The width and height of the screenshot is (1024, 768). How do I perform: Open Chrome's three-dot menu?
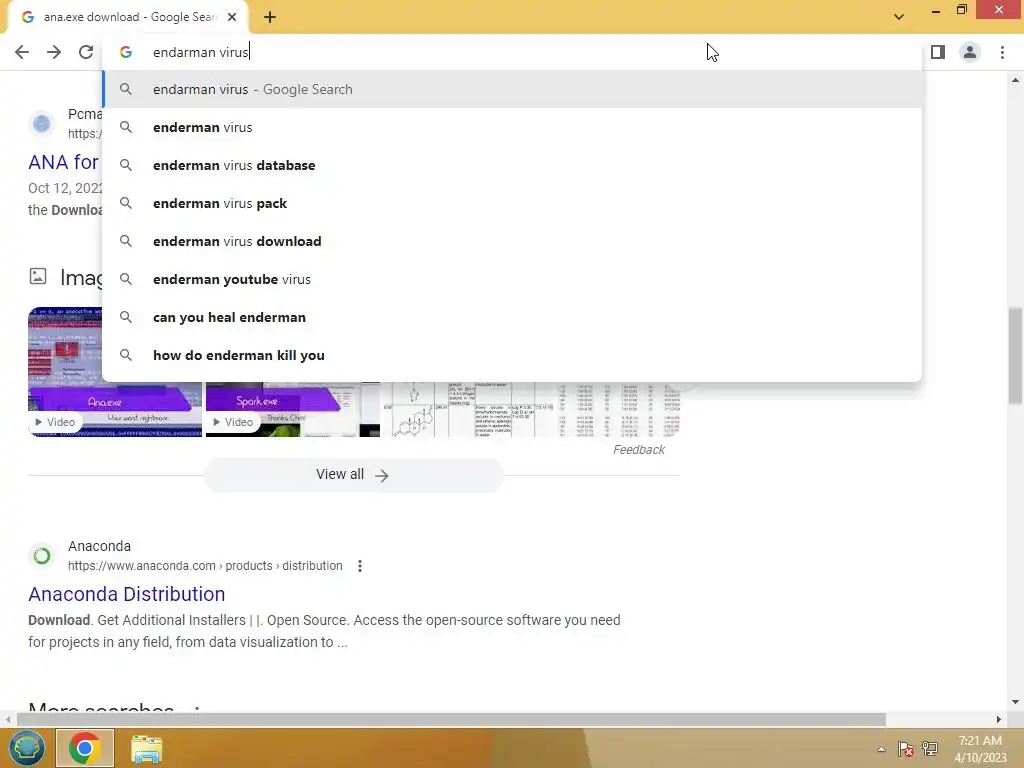[1002, 52]
